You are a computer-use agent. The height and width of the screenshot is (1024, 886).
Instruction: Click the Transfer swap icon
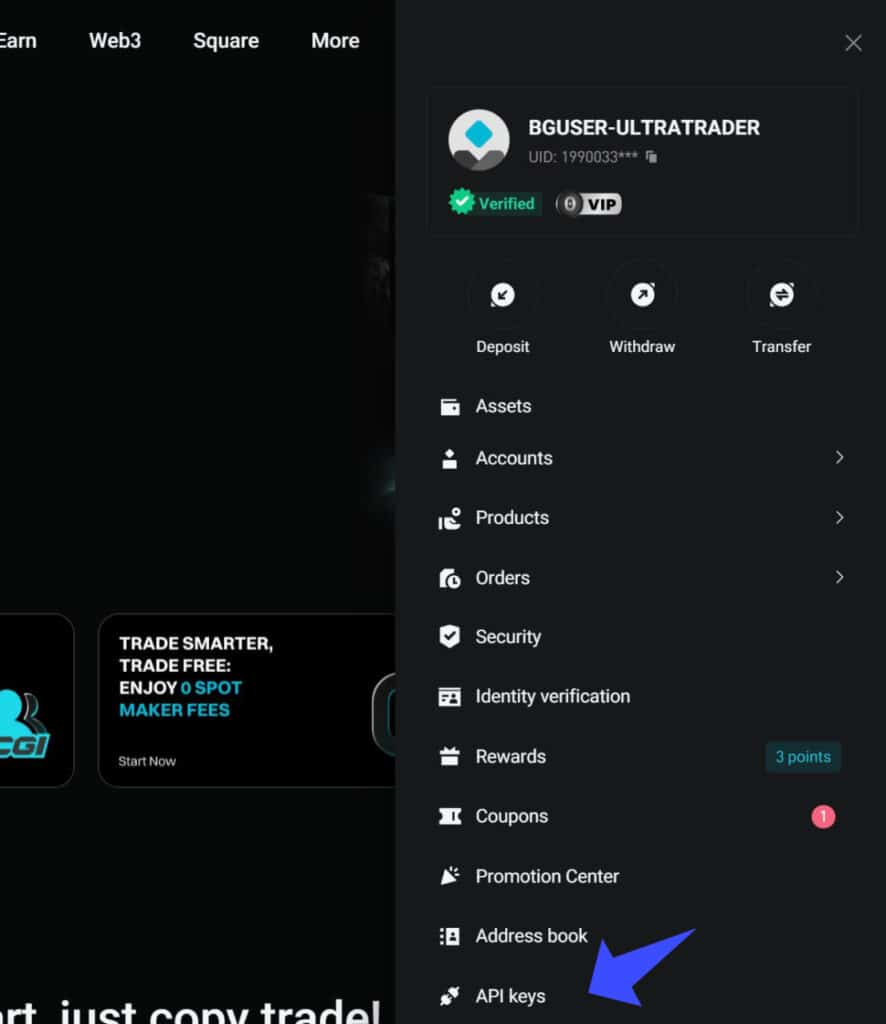coord(782,295)
